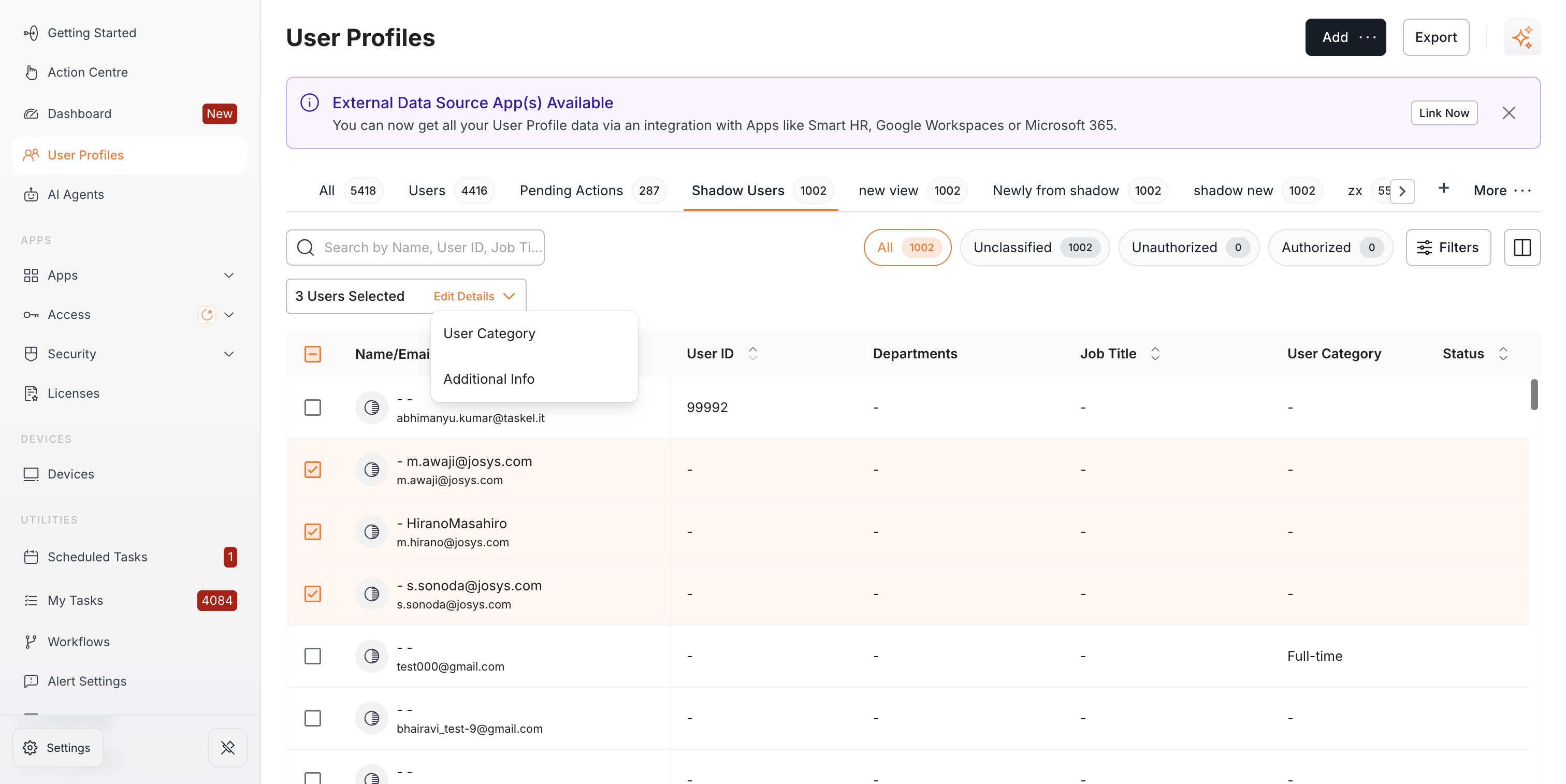The width and height of the screenshot is (1566, 784).
Task: Check the bhairavi_test-9@gmail.com row checkbox
Action: (x=312, y=718)
